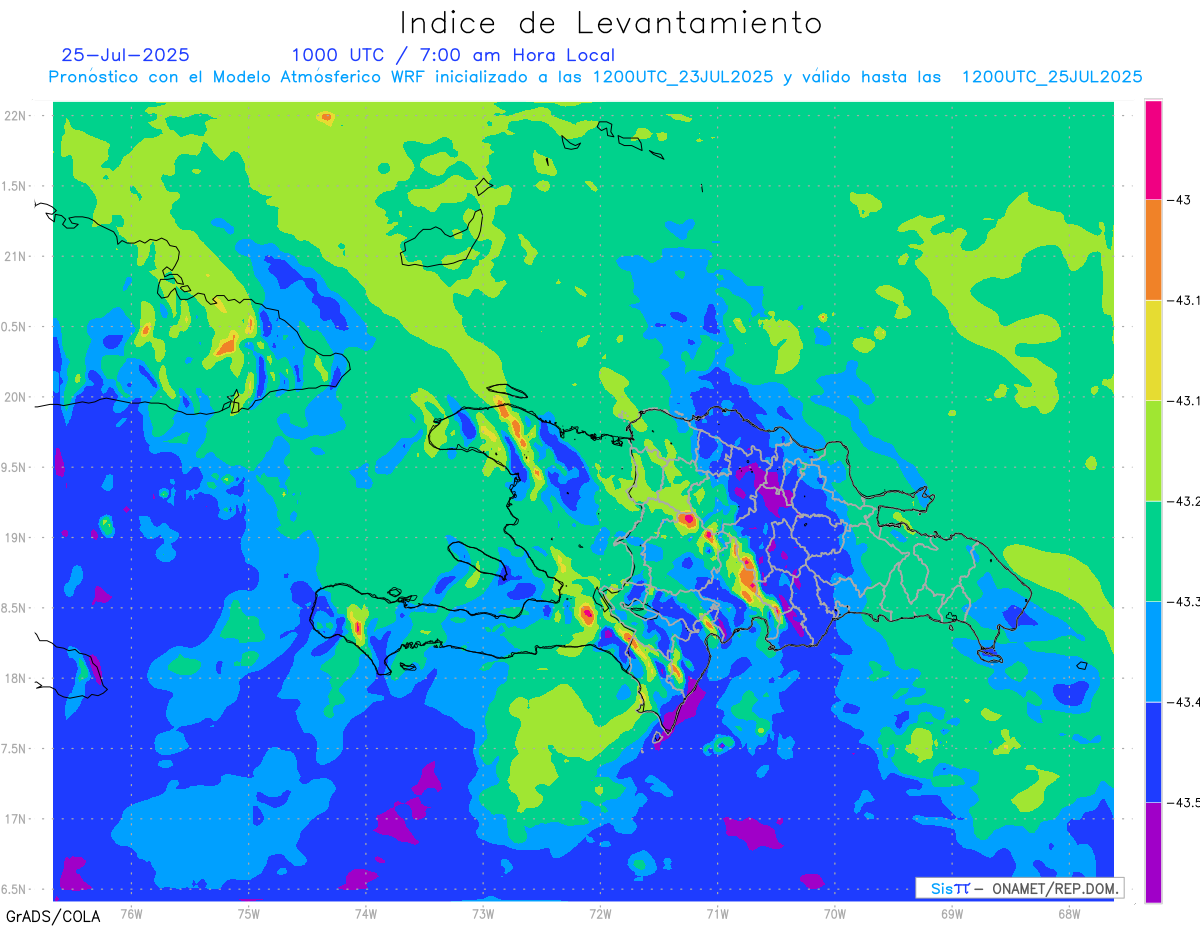The height and width of the screenshot is (927, 1200).
Task: Click the orange legend color segment
Action: 1153,250
